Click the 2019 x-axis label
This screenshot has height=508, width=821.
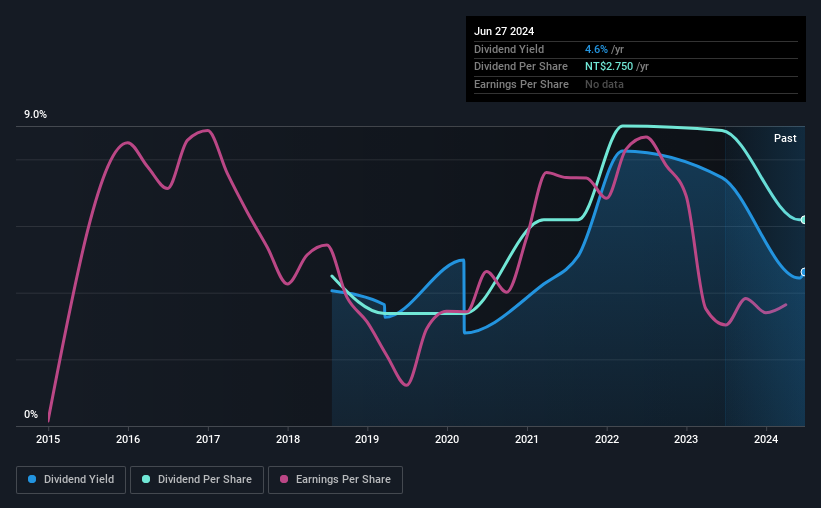coord(367,439)
